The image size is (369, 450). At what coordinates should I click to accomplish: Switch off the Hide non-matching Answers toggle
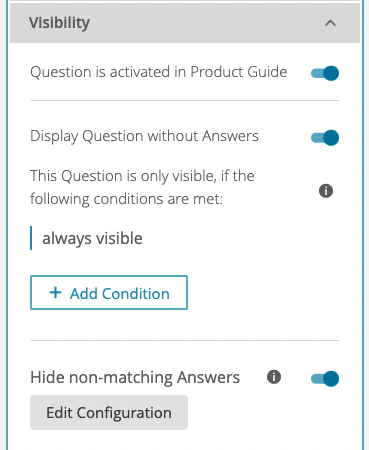[x=325, y=378]
